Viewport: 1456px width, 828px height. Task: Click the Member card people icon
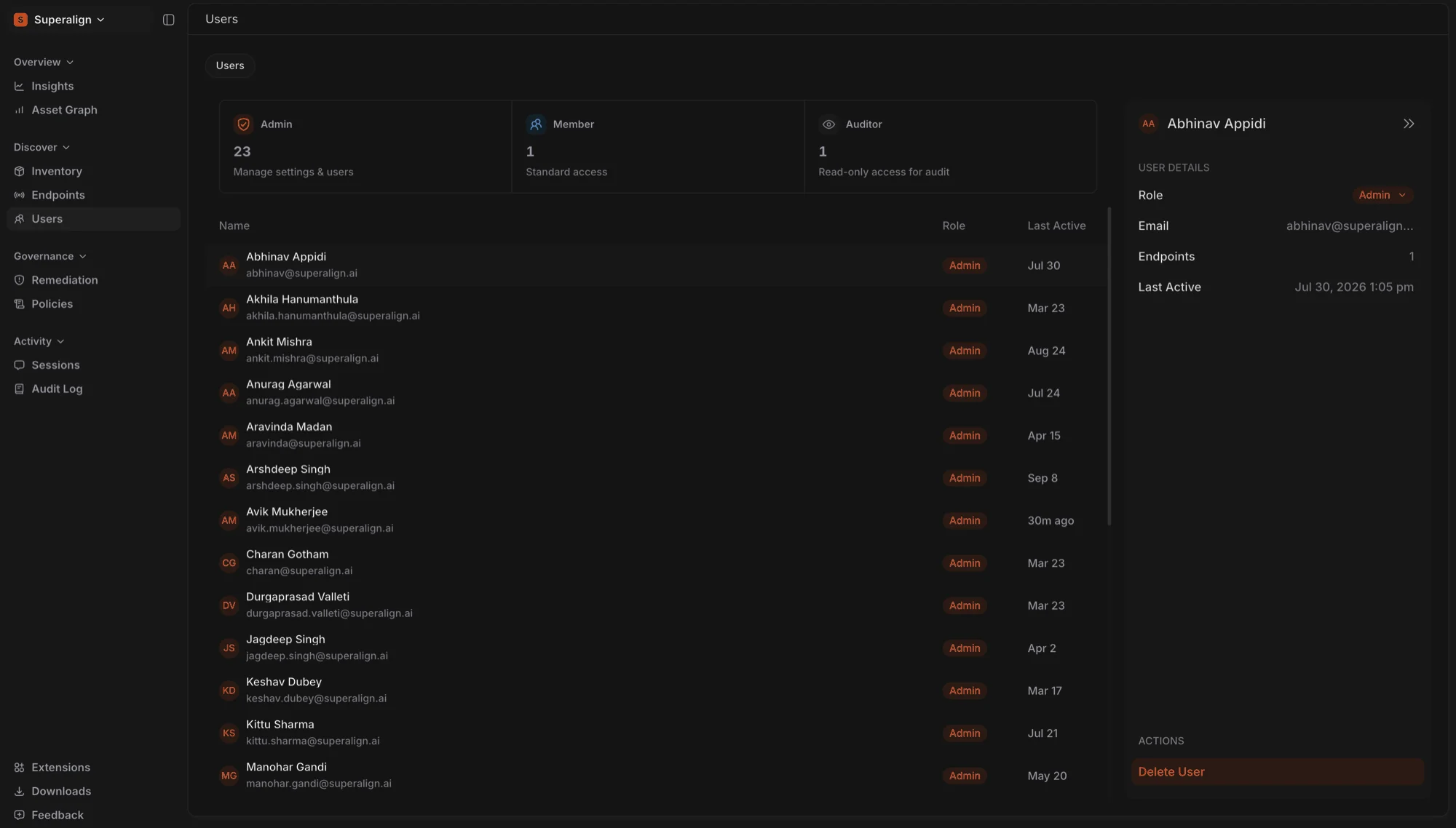tap(536, 124)
